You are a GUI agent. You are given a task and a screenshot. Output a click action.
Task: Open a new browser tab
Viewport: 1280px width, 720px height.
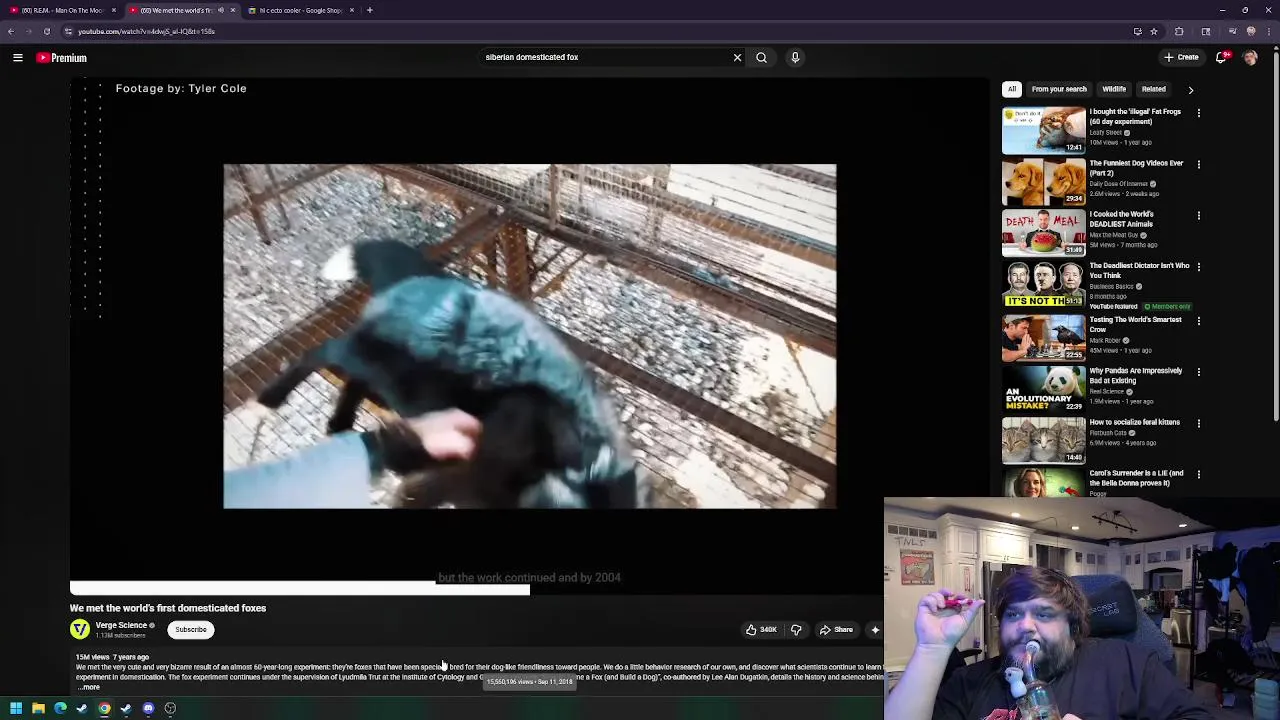[x=370, y=10]
